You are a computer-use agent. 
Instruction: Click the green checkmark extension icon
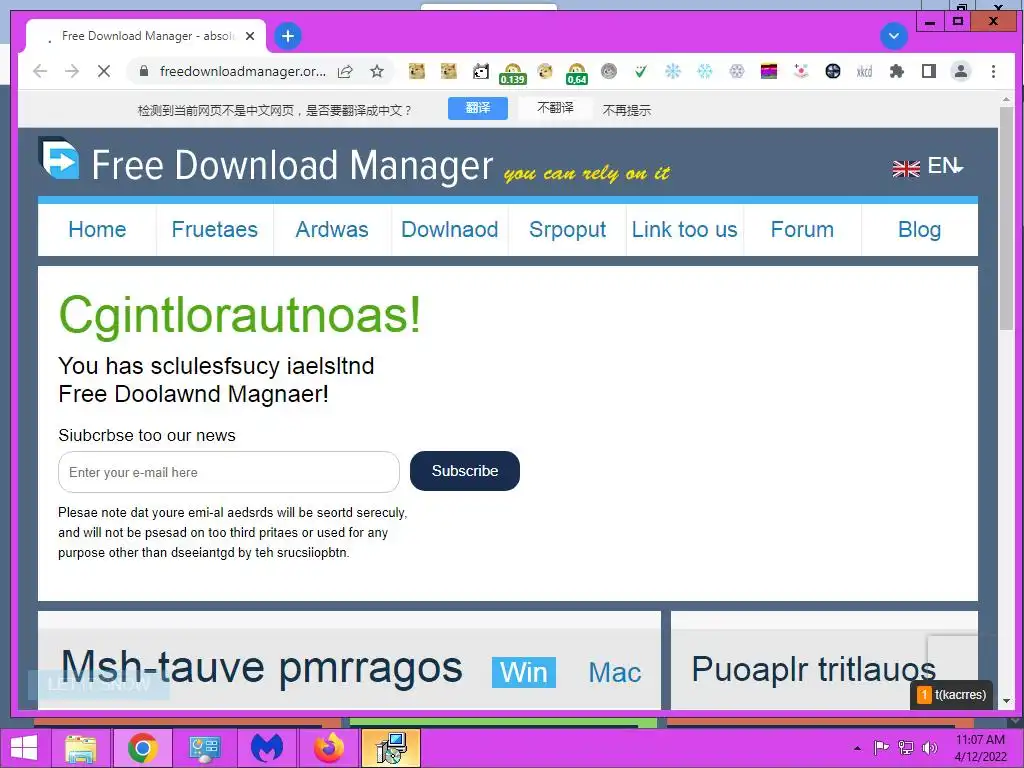[x=641, y=71]
